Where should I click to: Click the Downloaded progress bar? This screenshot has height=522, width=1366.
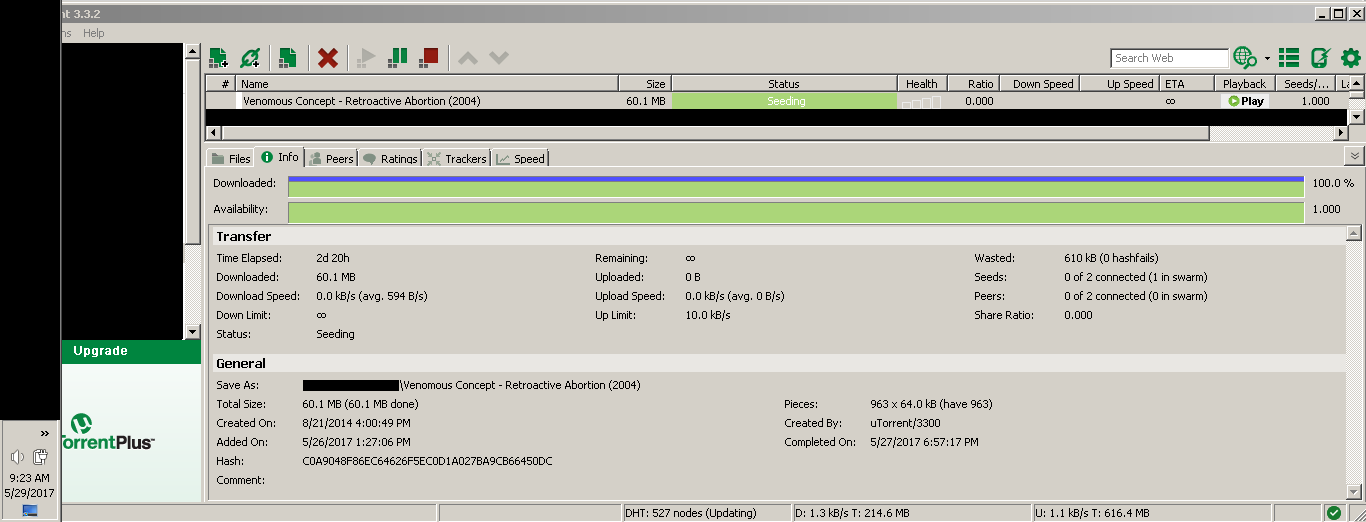click(796, 186)
